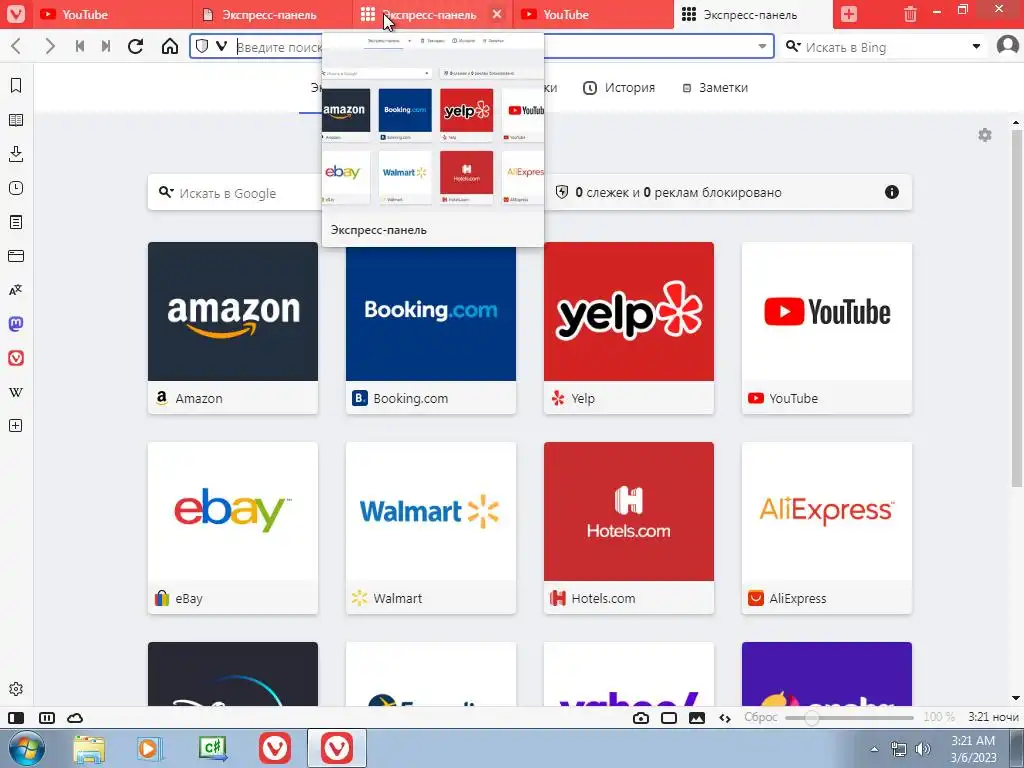Screen dimensions: 1024x768
Task: Go forward with the forward arrow
Action: [50, 46]
